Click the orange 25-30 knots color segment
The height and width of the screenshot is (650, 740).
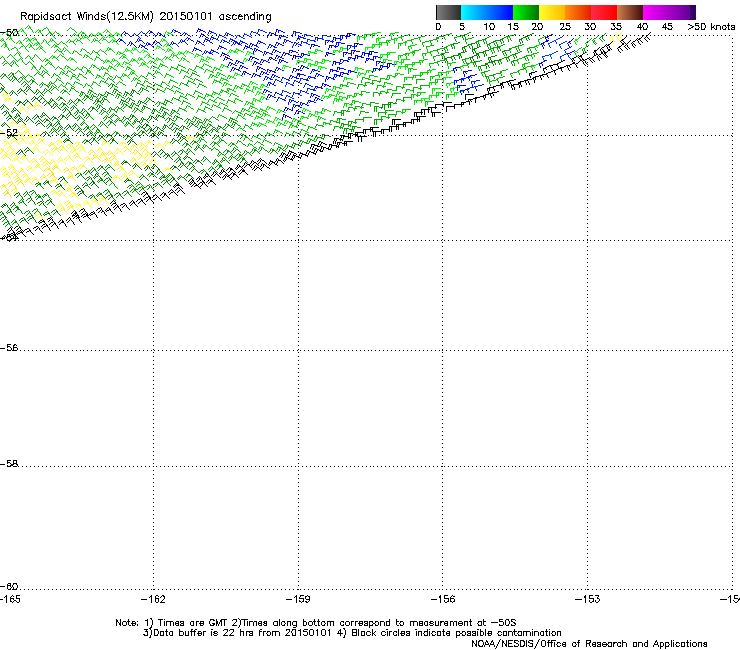(578, 12)
